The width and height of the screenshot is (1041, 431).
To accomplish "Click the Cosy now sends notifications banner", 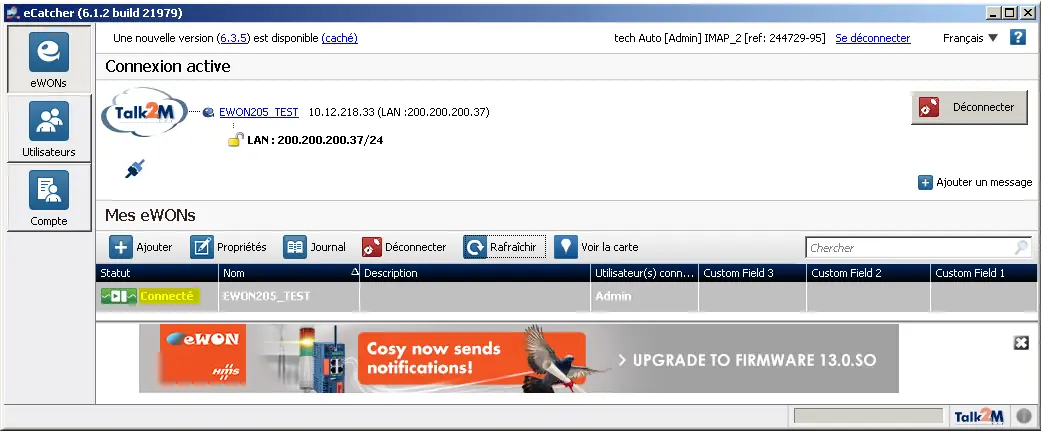I will tap(471, 359).
